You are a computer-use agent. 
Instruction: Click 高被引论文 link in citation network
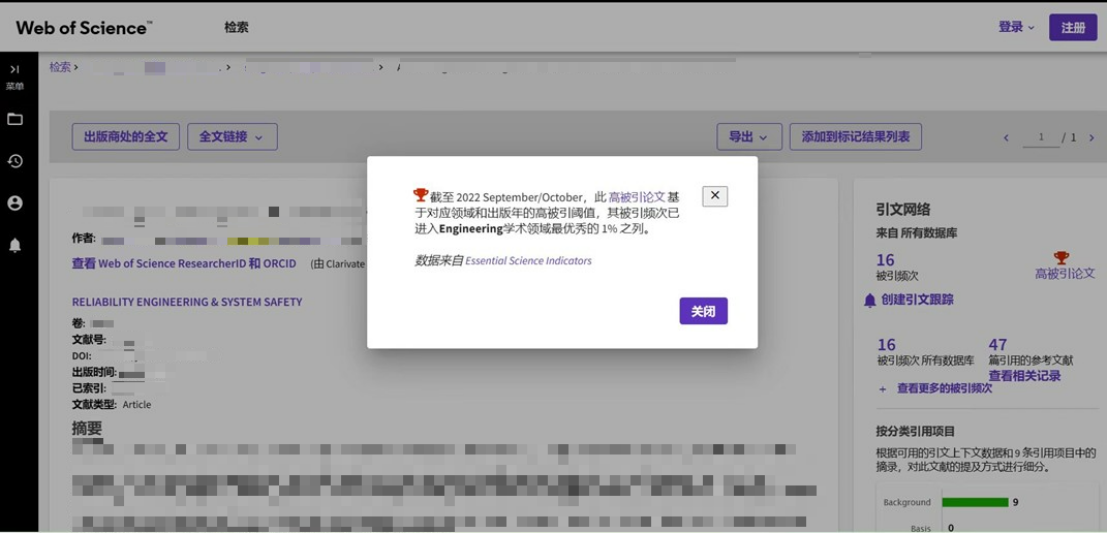(1065, 273)
